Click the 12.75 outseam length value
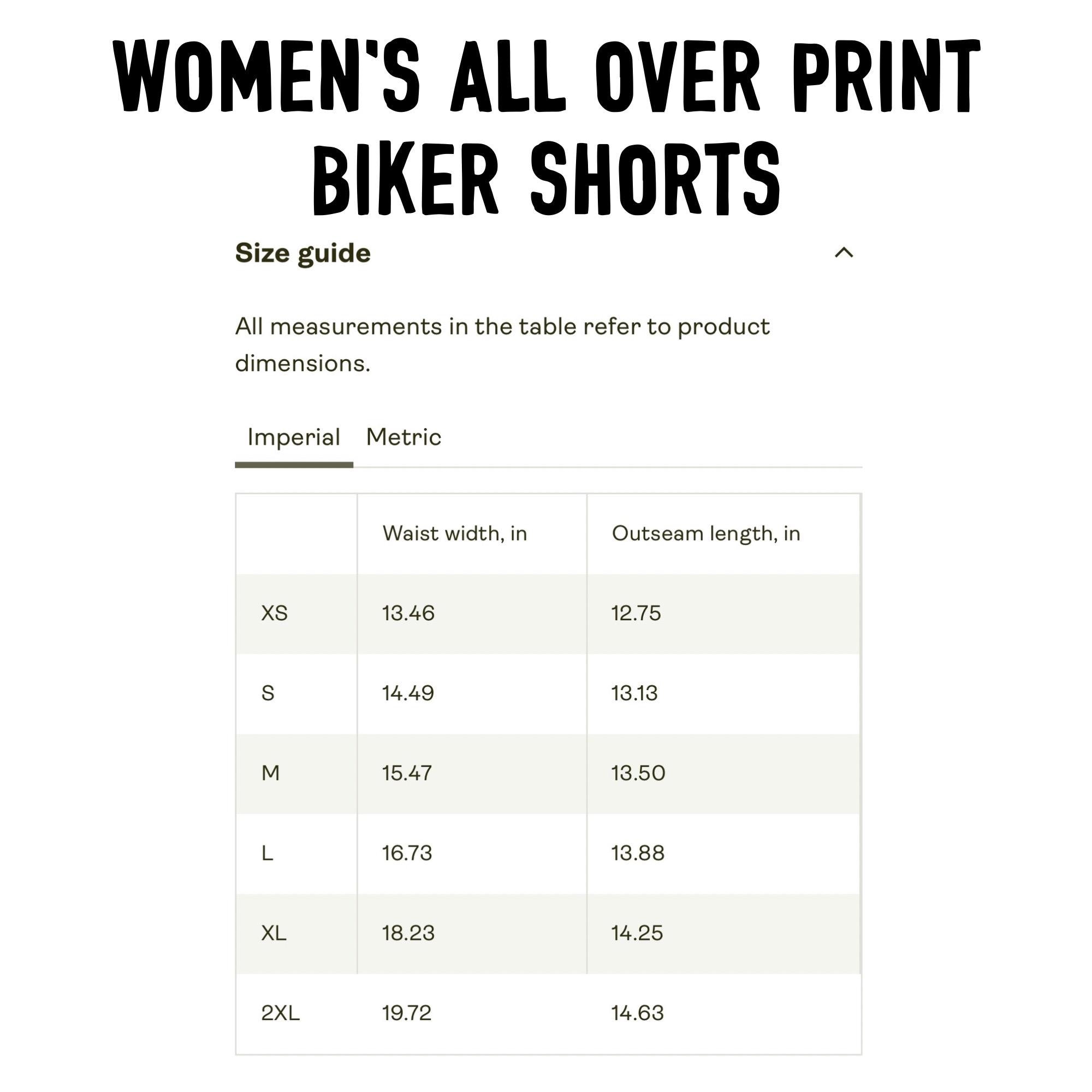The height and width of the screenshot is (1092, 1092). [x=637, y=613]
